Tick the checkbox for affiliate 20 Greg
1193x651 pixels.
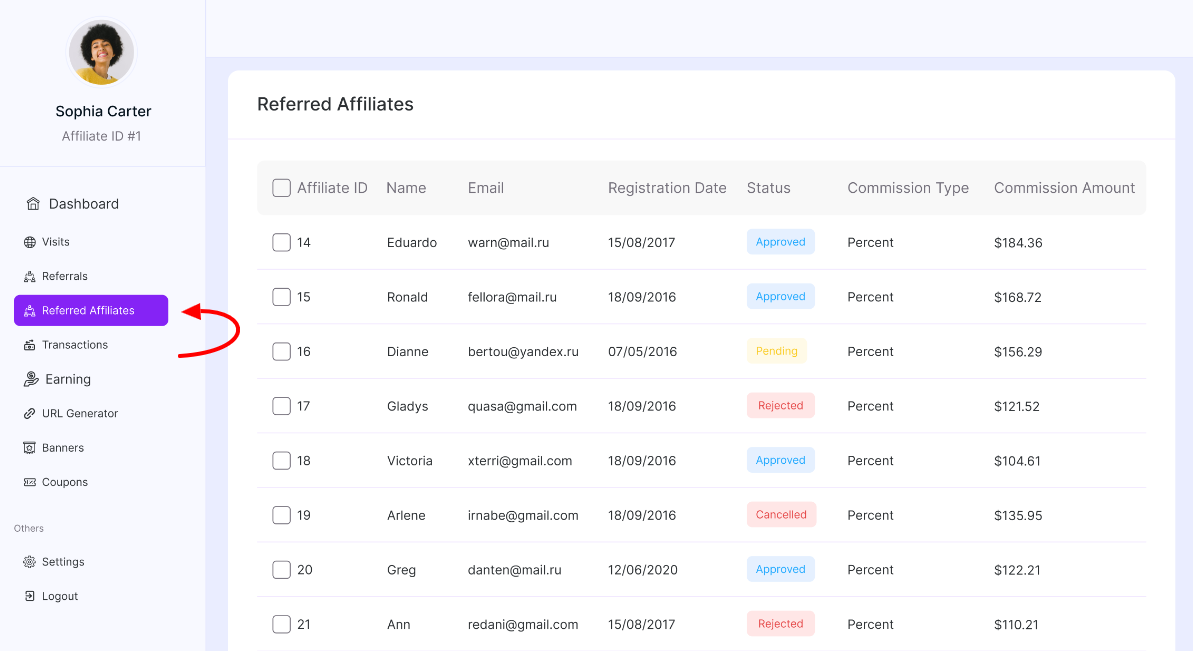[x=282, y=570]
